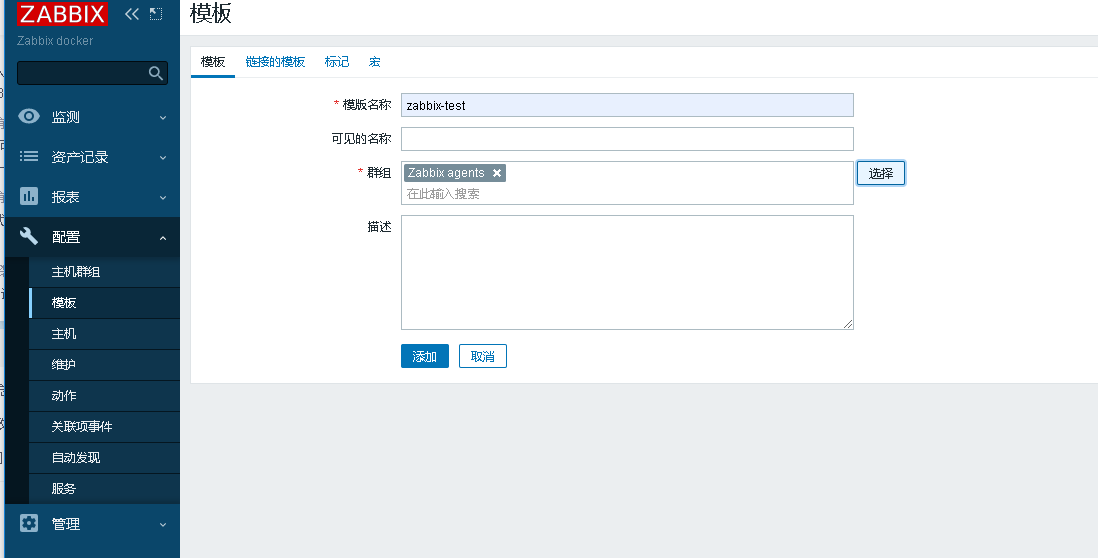
Task: Switch to the 链接的模板 tab
Action: (275, 62)
